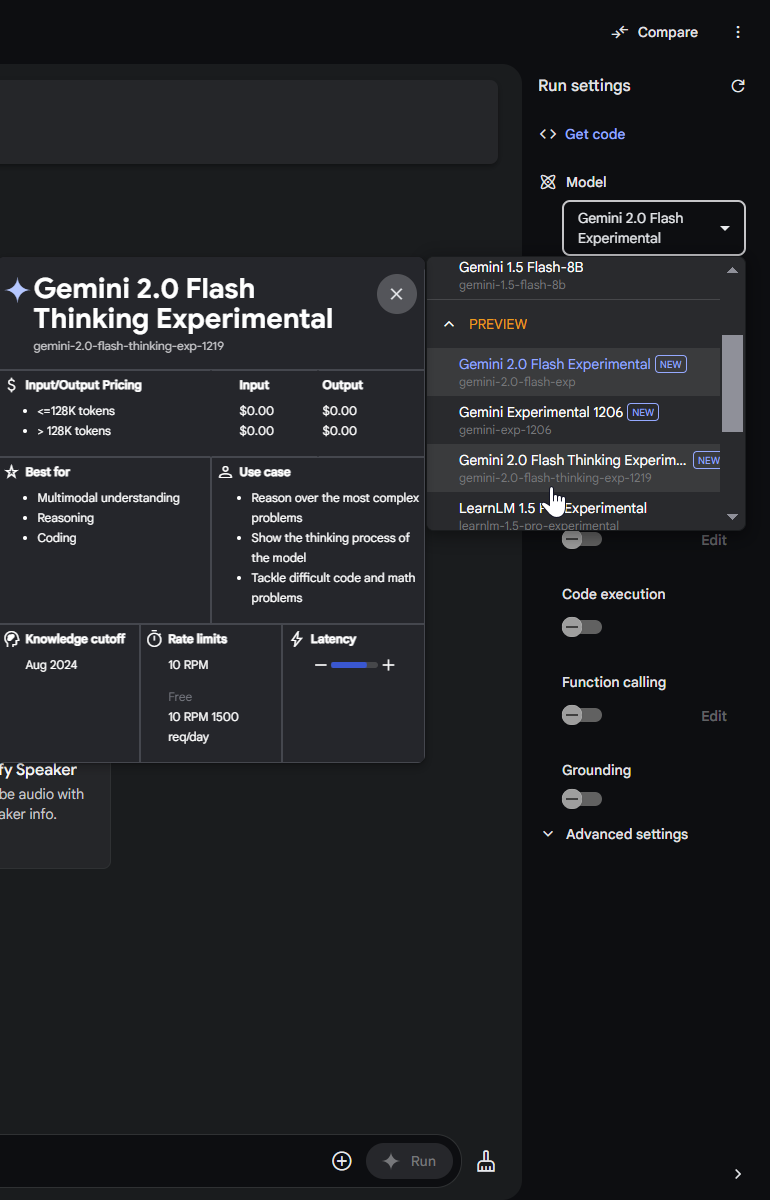Select Gemini 1.5 Flash-8B model
The image size is (770, 1200).
tap(573, 276)
